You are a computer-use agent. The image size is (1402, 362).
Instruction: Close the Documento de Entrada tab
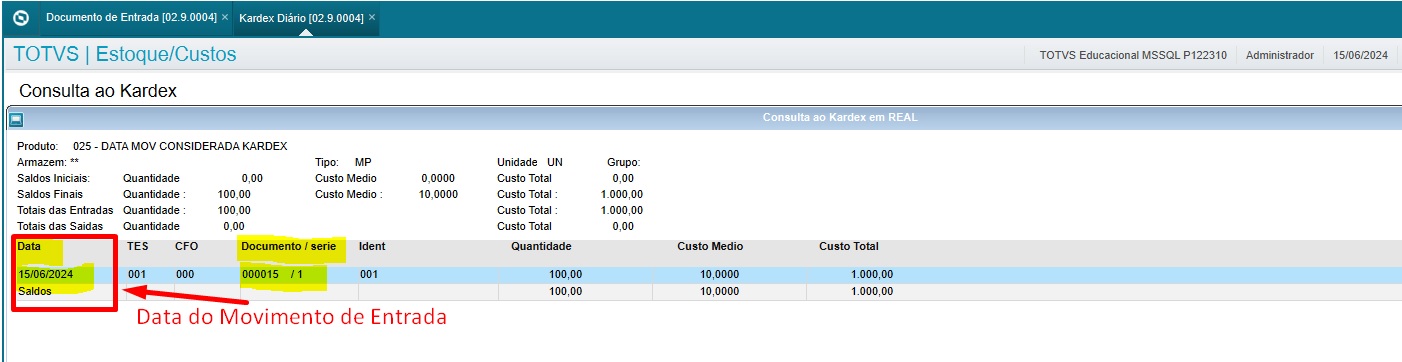coord(225,18)
